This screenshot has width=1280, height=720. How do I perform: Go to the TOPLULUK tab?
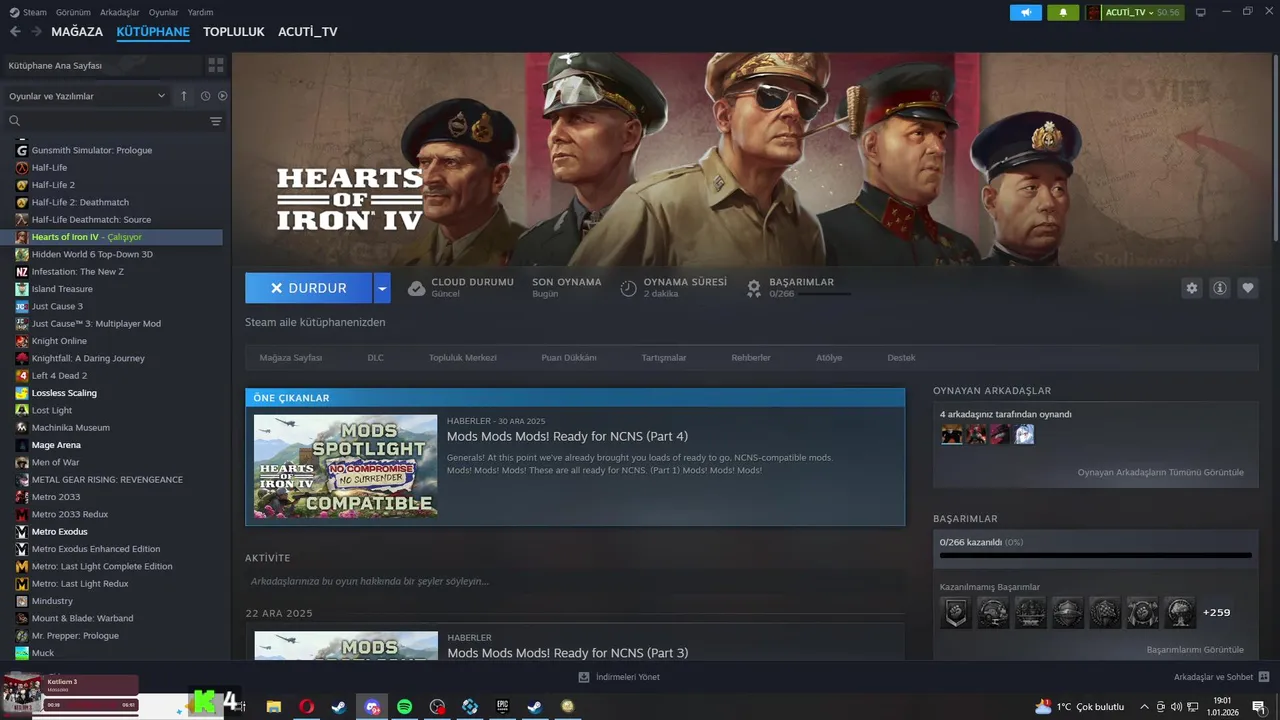[x=233, y=32]
